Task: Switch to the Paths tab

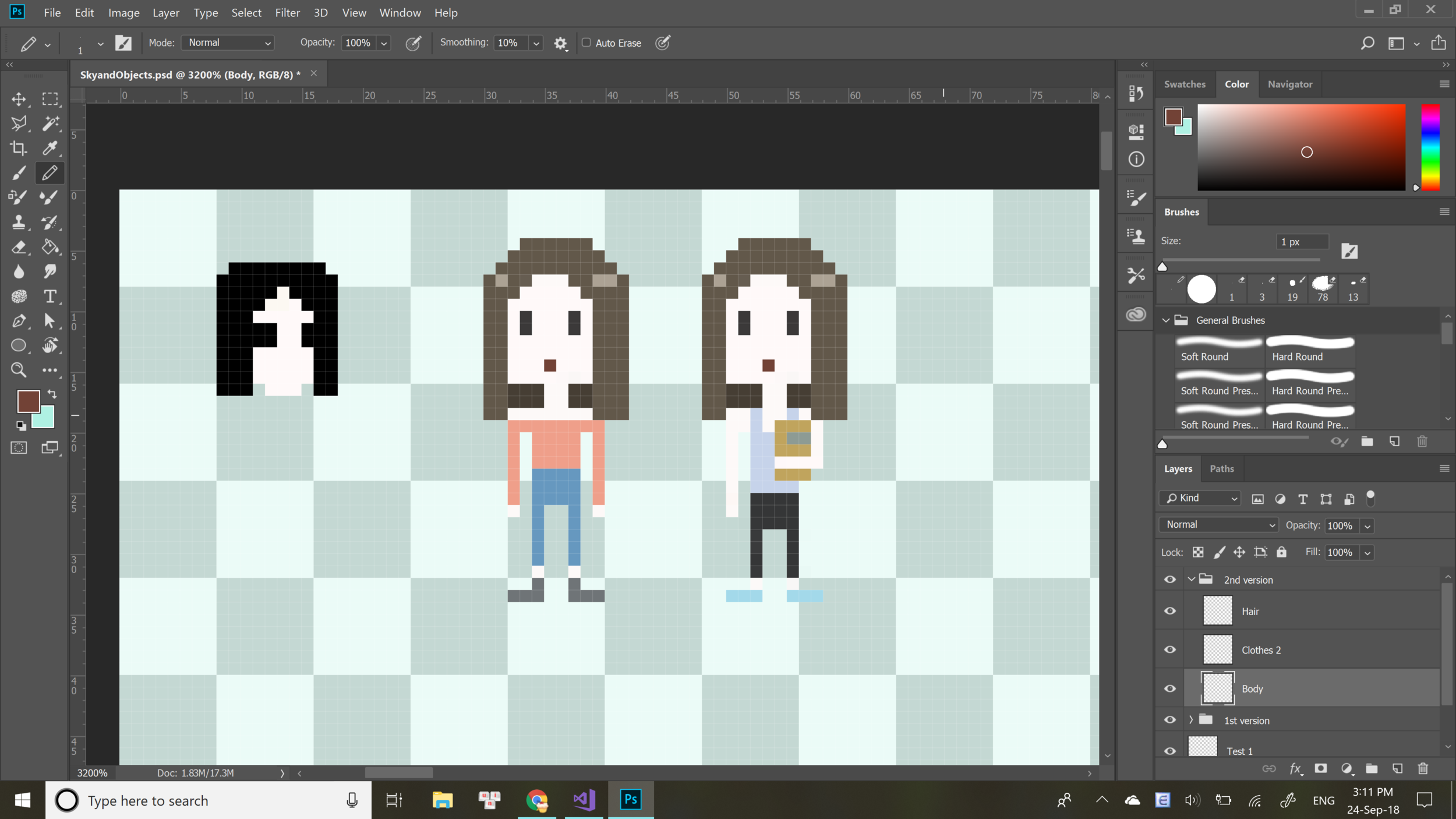Action: (1221, 468)
